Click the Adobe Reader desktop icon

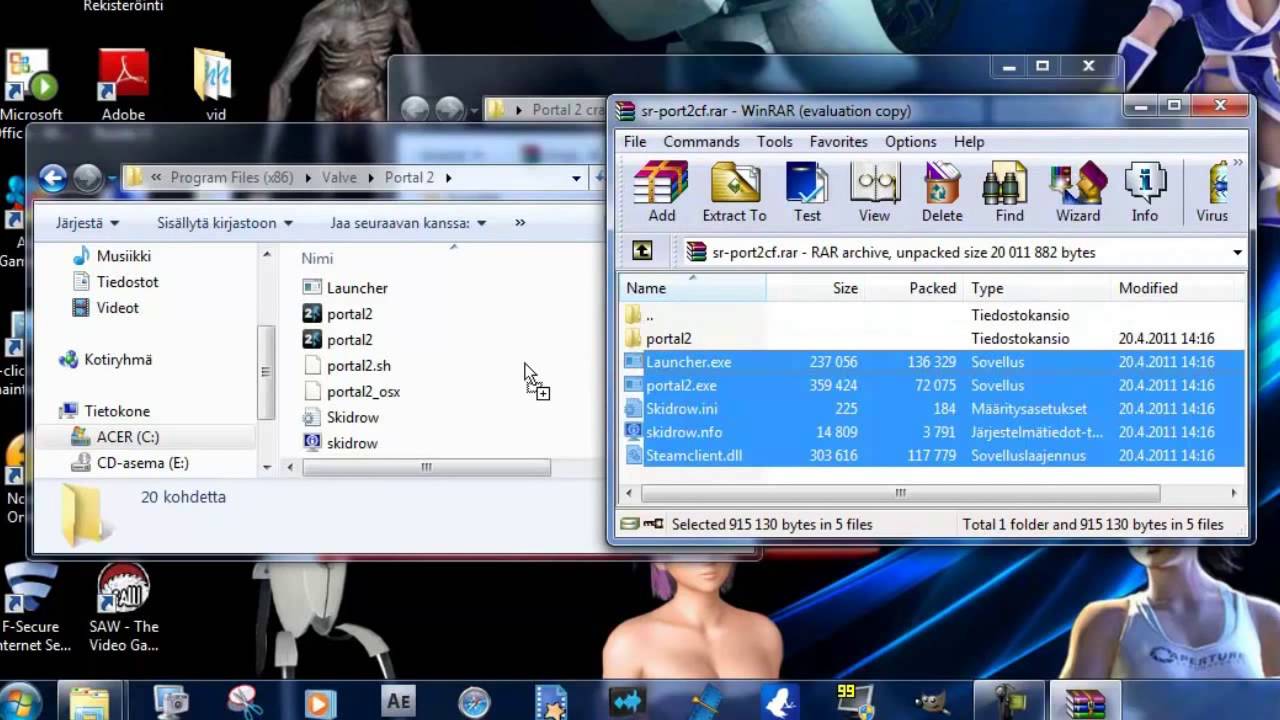point(123,85)
